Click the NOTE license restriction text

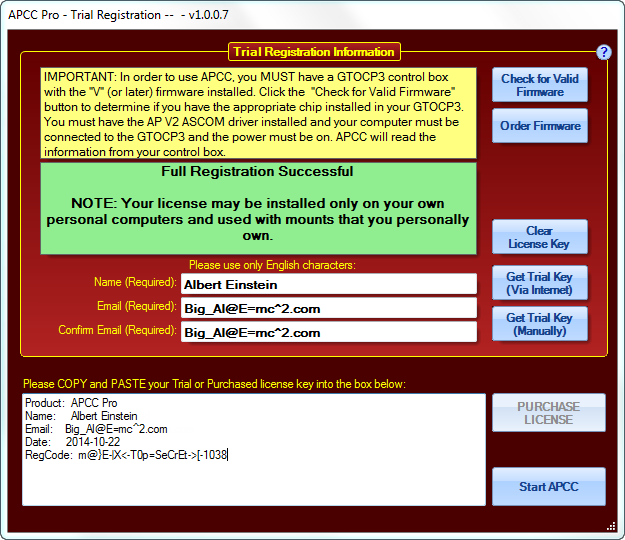(x=257, y=219)
